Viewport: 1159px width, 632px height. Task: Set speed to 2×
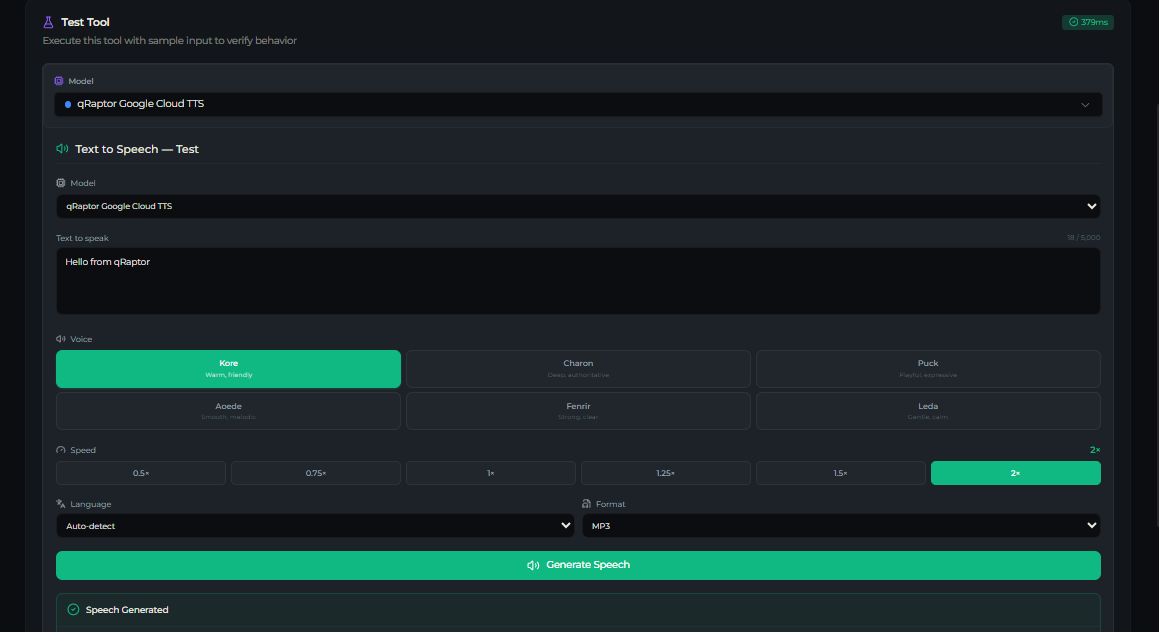tap(1016, 473)
